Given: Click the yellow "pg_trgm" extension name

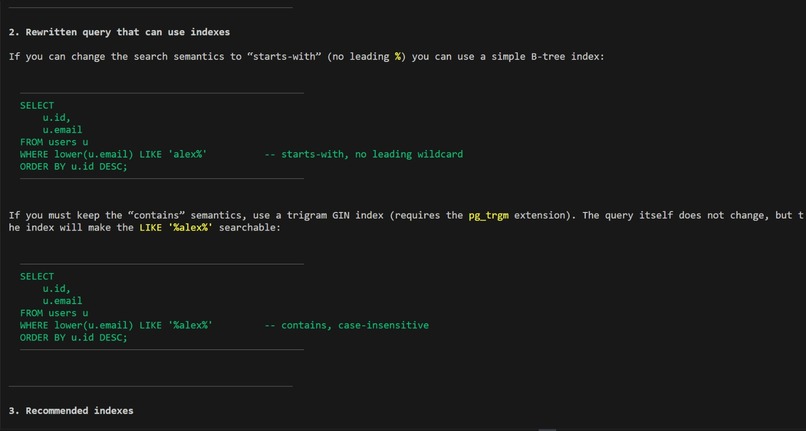Looking at the screenshot, I should click(488, 215).
